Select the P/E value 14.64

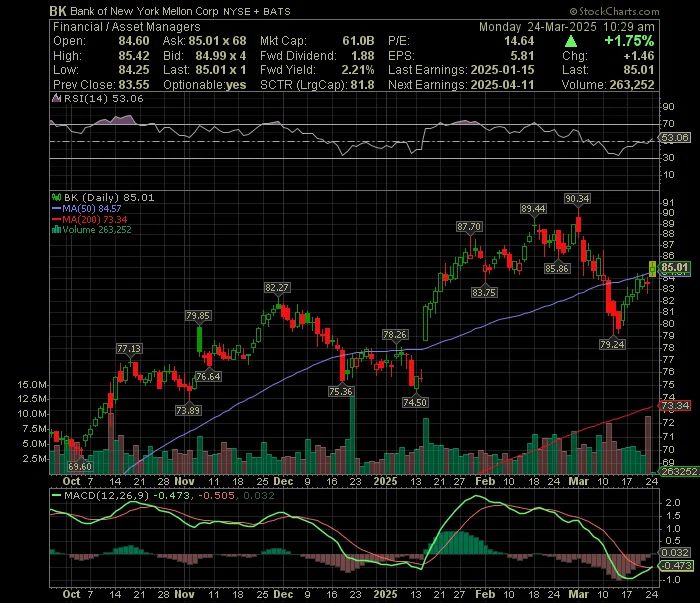pos(519,41)
